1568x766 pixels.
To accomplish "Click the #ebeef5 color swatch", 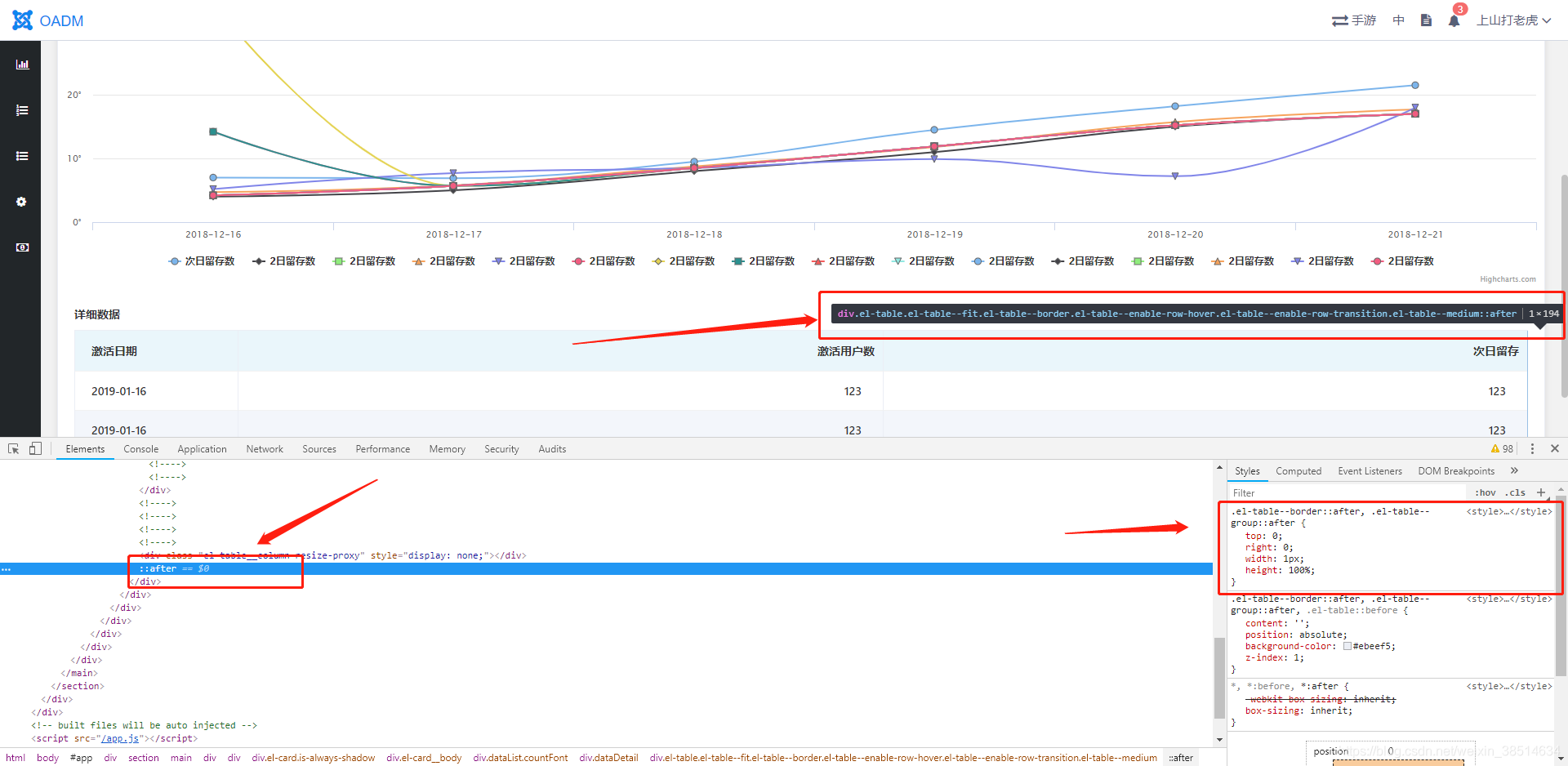I will coord(1347,647).
